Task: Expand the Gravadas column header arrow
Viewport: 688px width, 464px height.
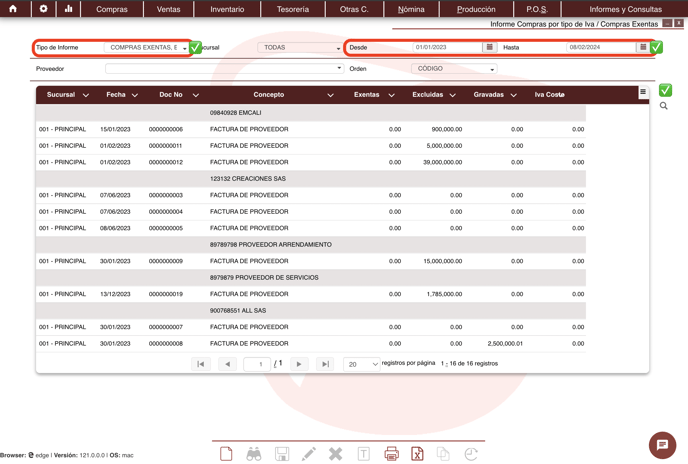Action: (x=513, y=95)
